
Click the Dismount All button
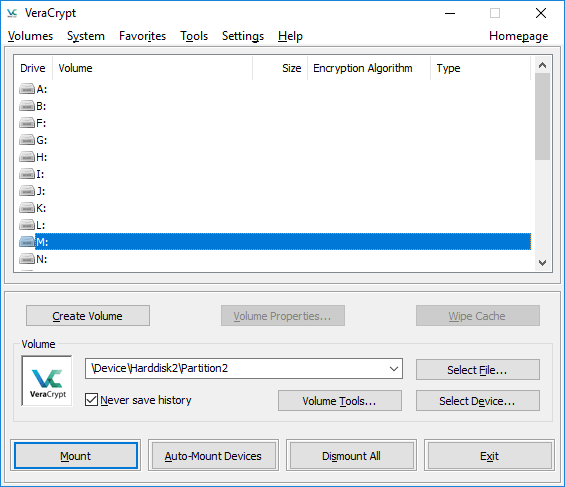click(x=351, y=456)
